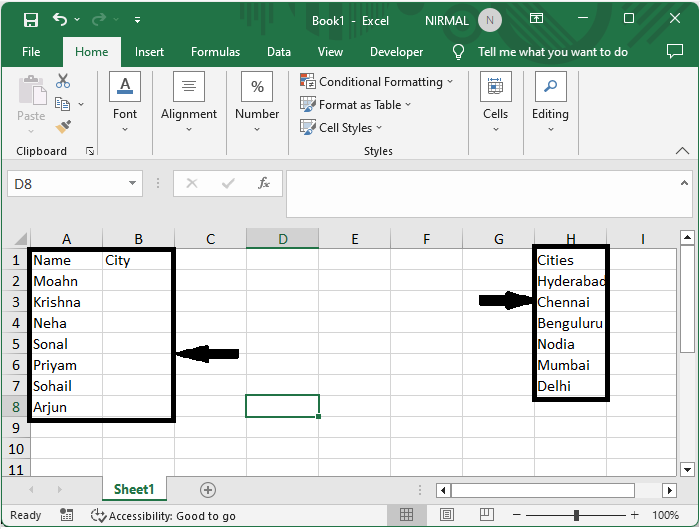Switch to Normal view
The width and height of the screenshot is (700, 529).
(406, 515)
